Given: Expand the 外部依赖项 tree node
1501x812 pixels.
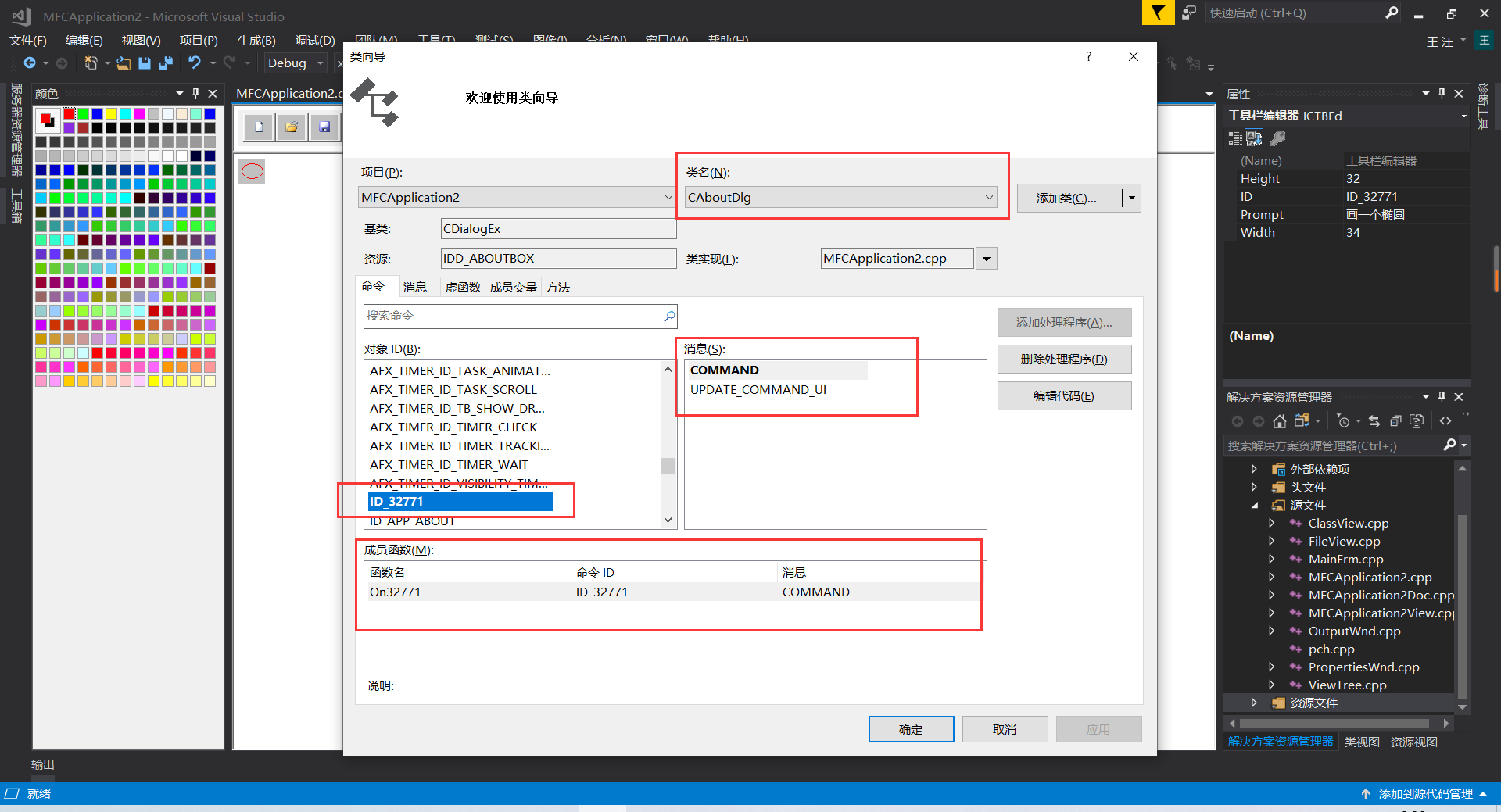Looking at the screenshot, I should click(1254, 469).
